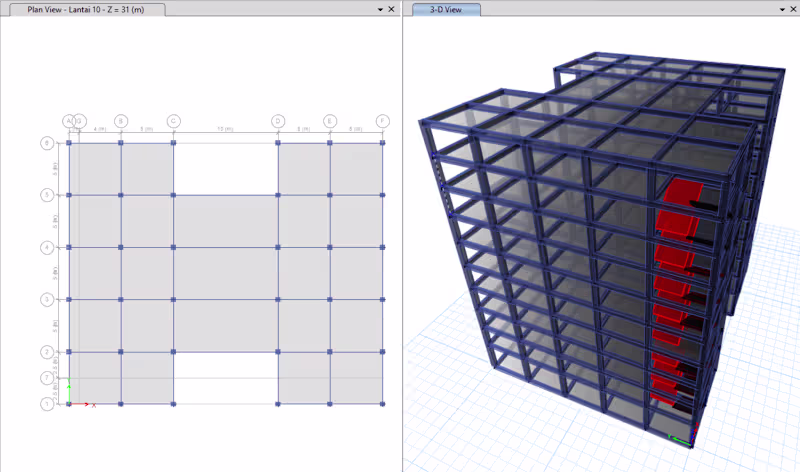Select slab panel between grids C-D and 2-3
The height and width of the screenshot is (472, 800).
(226, 326)
